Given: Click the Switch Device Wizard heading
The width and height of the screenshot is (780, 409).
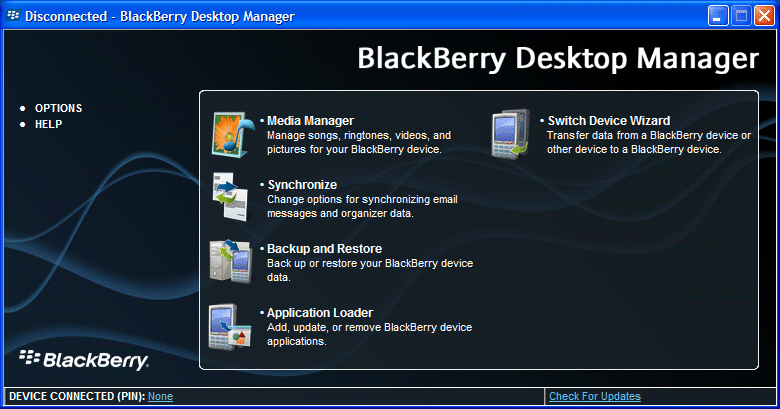Looking at the screenshot, I should [608, 121].
